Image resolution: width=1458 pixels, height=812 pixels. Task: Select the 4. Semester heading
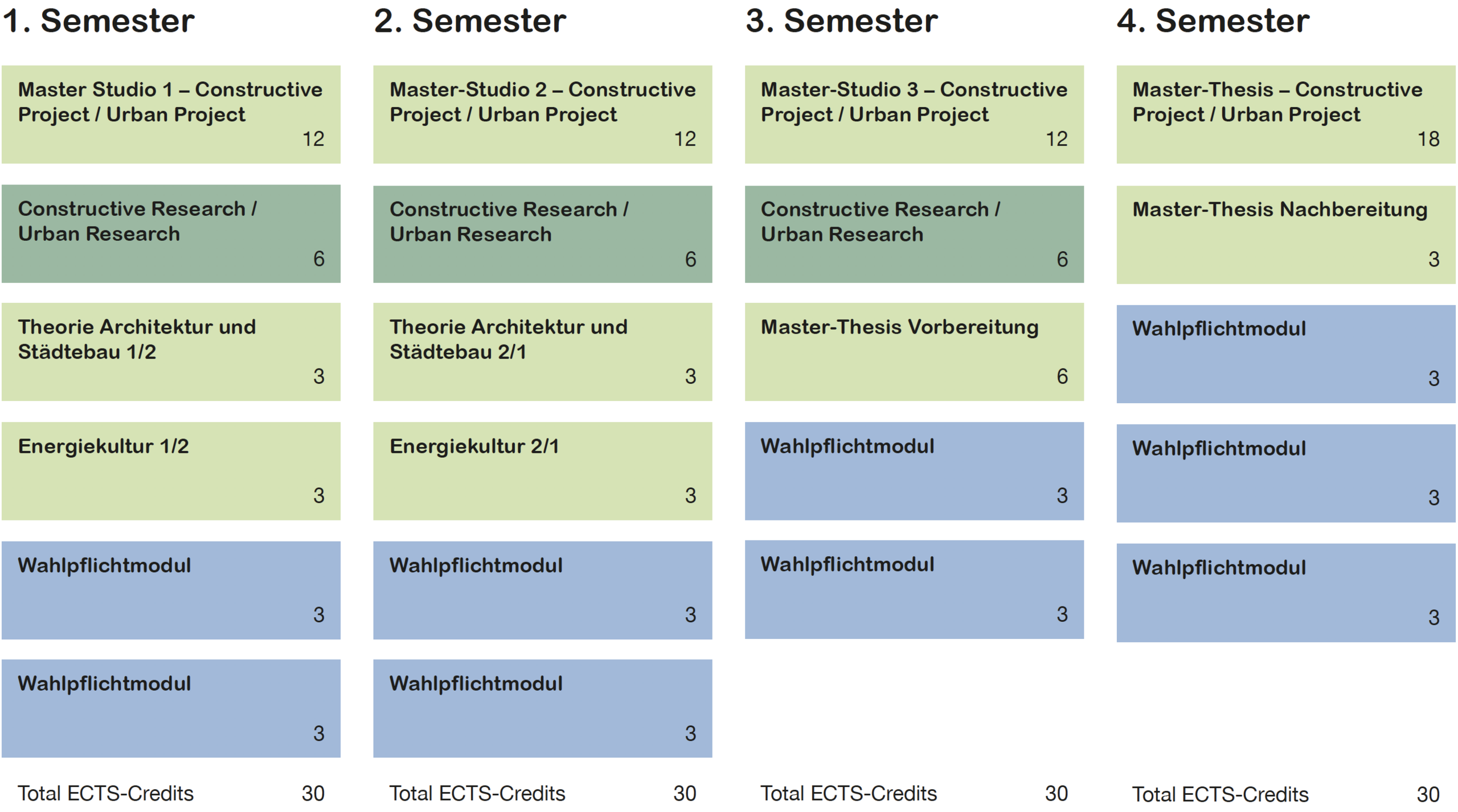coord(1213,21)
